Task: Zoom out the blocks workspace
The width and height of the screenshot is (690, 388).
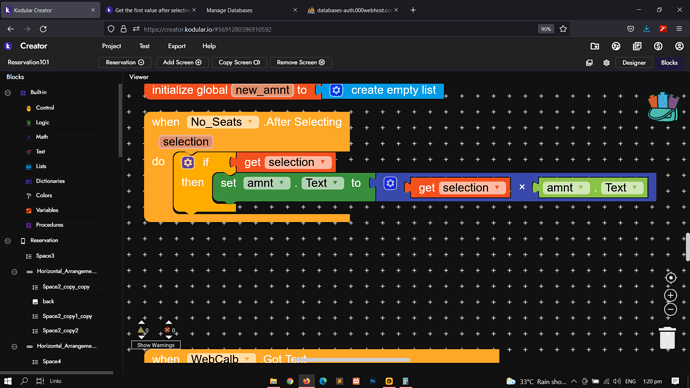Action: (x=670, y=310)
